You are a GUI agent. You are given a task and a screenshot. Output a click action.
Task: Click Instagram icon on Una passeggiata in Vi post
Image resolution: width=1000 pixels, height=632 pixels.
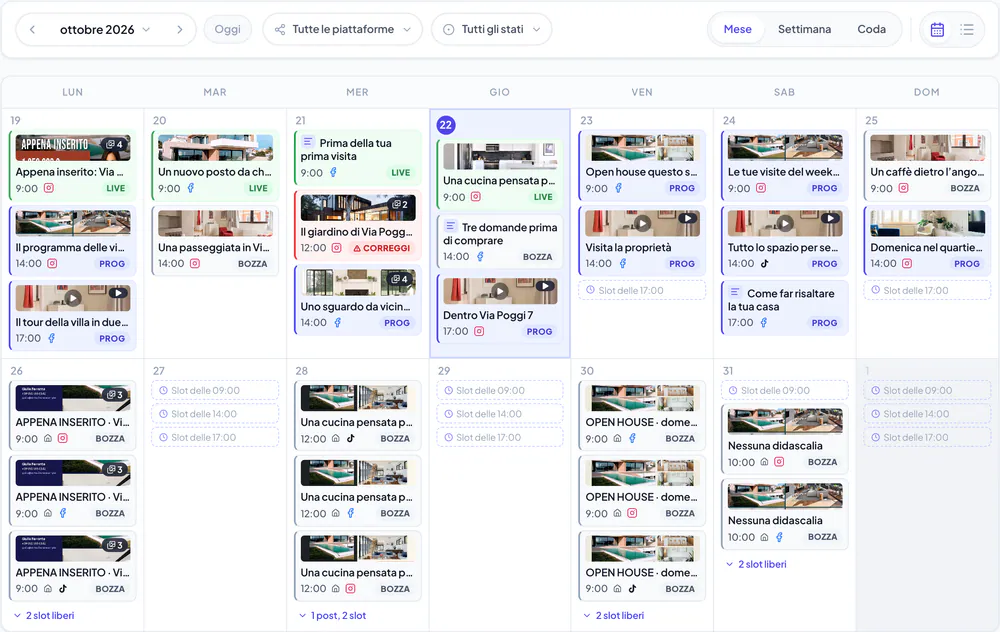tap(195, 263)
